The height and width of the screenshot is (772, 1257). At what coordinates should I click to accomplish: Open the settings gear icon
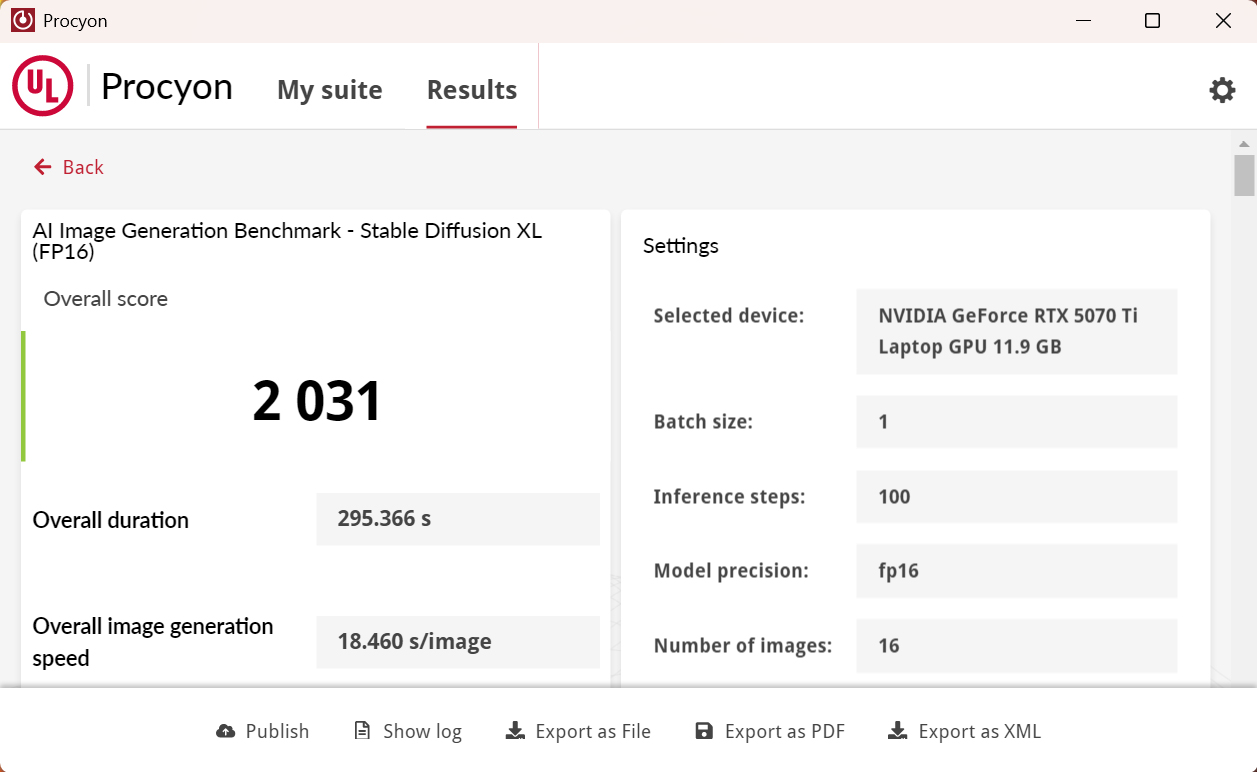pyautogui.click(x=1222, y=89)
